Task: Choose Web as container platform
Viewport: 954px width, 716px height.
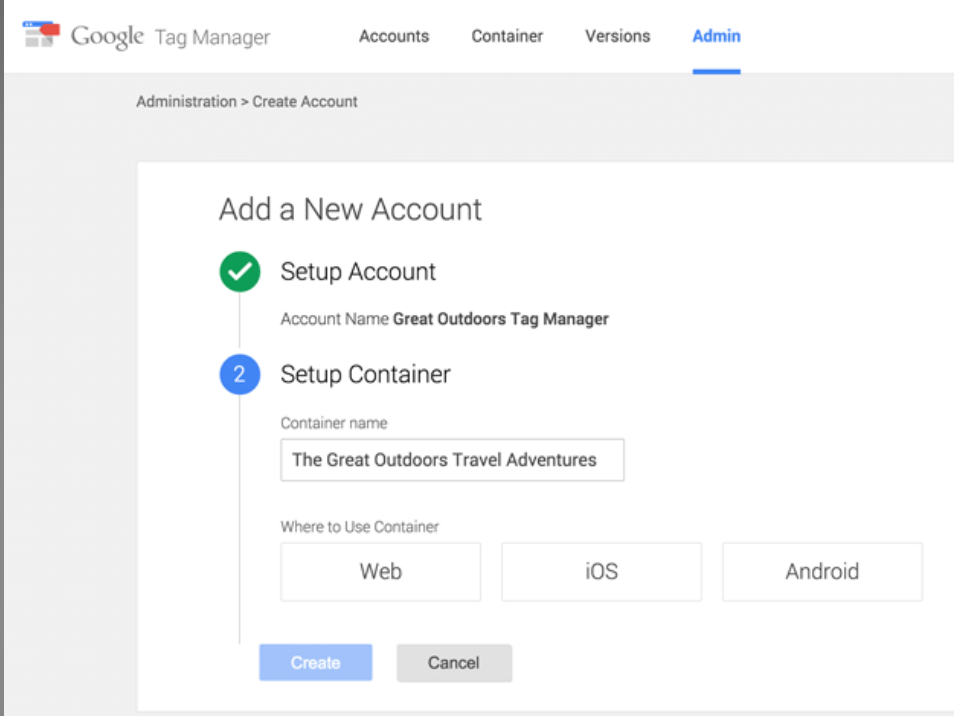Action: point(380,572)
